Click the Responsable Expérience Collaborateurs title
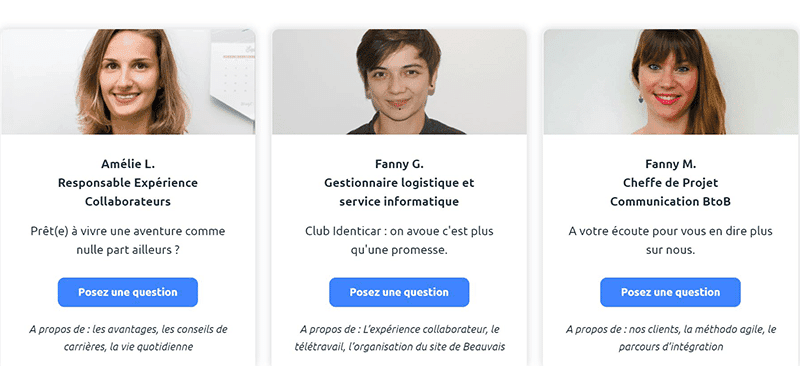The image size is (800, 383). (128, 192)
